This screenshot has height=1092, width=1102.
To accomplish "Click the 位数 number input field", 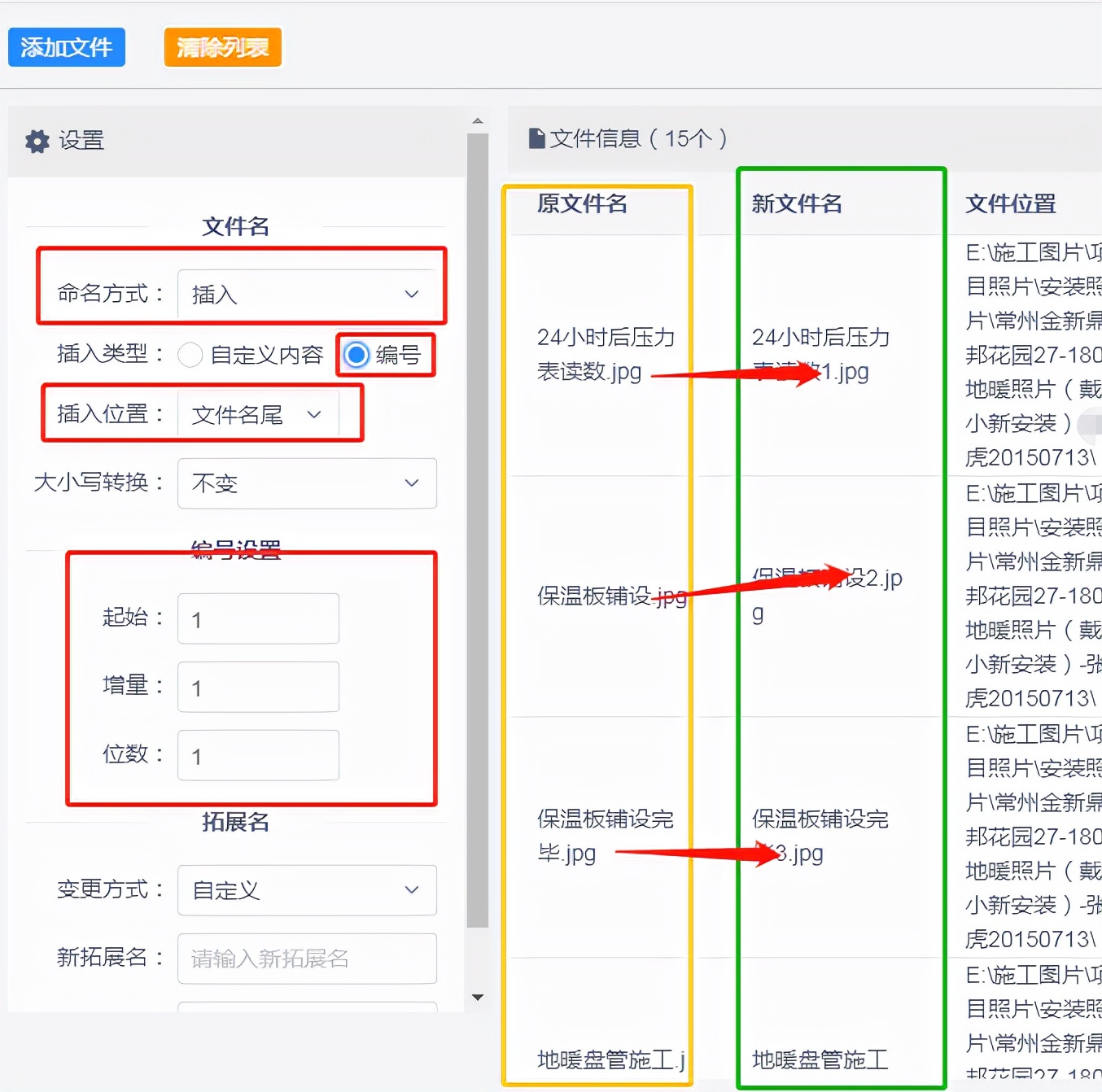I will coord(257,755).
